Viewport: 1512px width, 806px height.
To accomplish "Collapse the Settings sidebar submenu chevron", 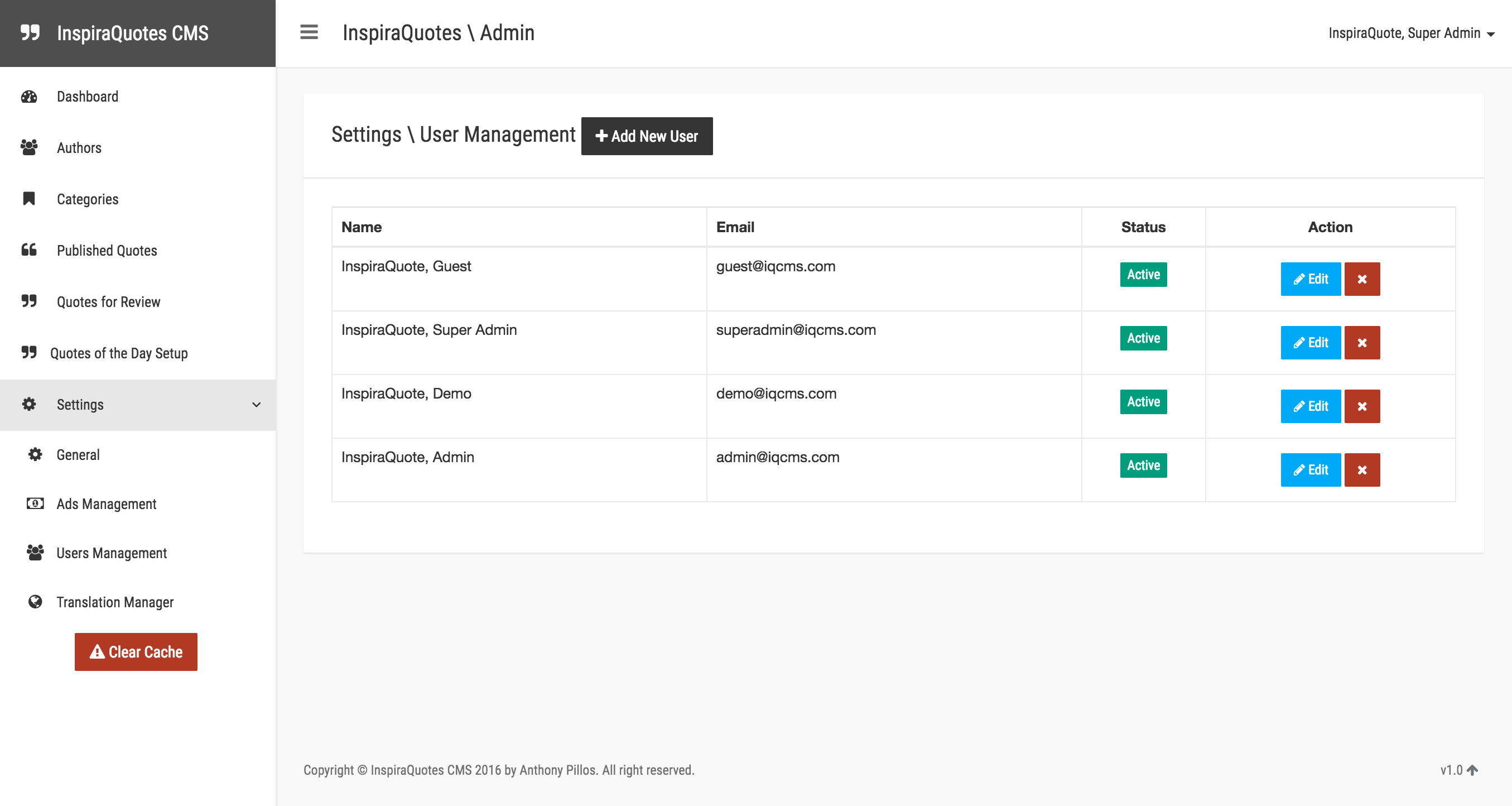I will (257, 405).
